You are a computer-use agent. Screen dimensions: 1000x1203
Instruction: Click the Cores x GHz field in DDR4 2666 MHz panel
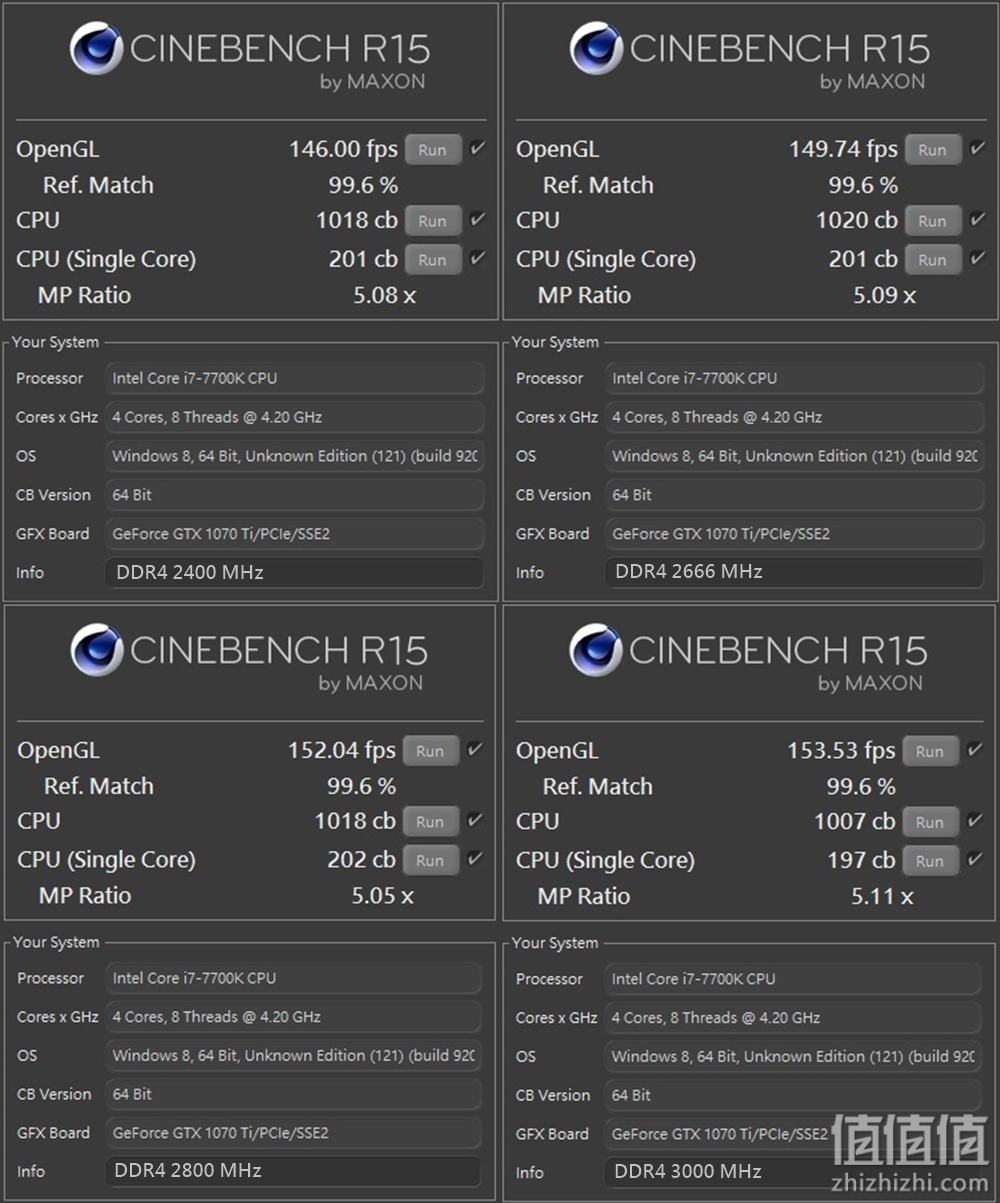pyautogui.click(x=794, y=417)
